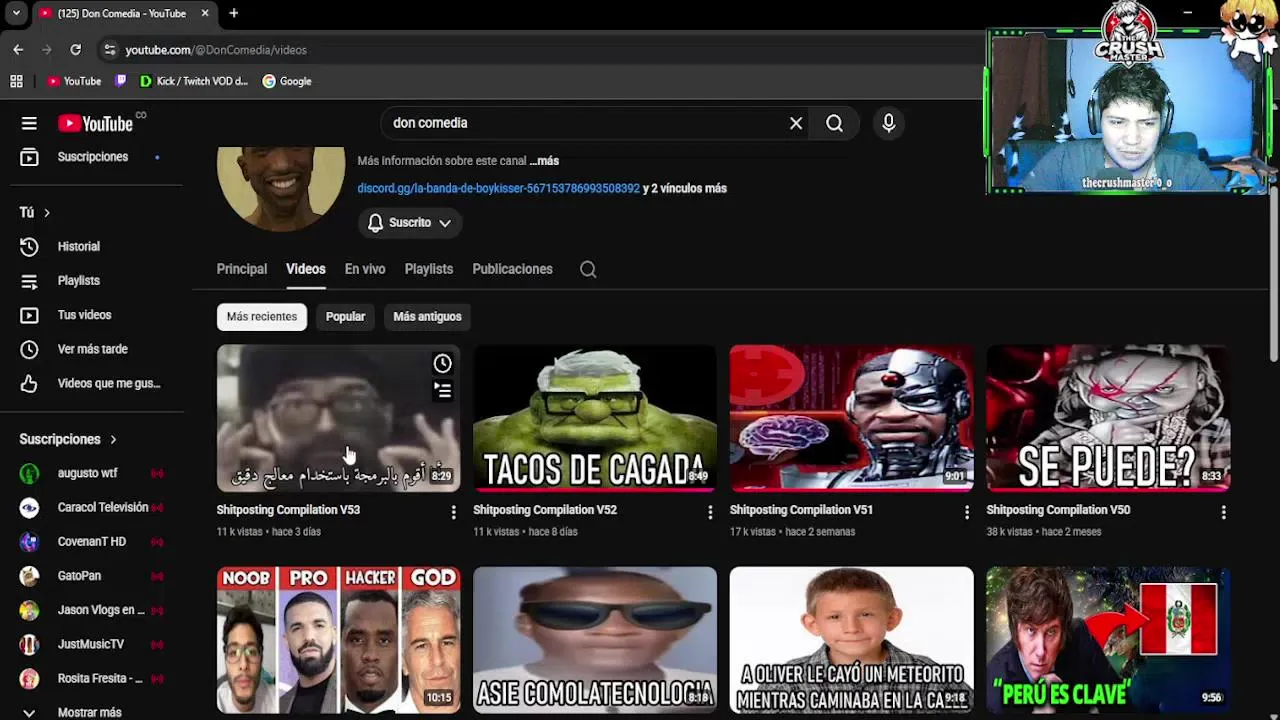Open the YouTube bookmark in the bookmarks bar
The image size is (1280, 720).
(x=74, y=81)
